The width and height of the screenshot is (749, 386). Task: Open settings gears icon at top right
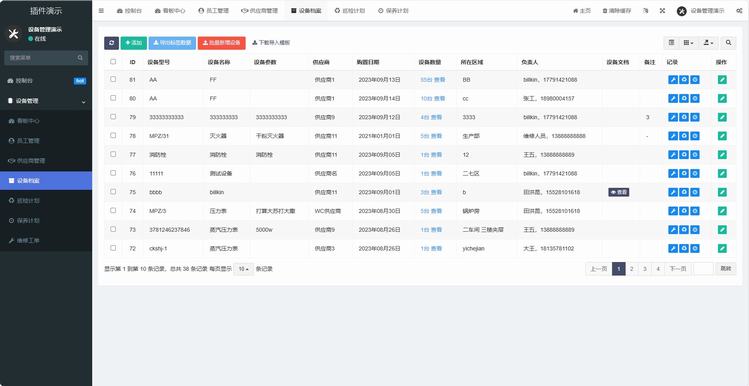739,11
